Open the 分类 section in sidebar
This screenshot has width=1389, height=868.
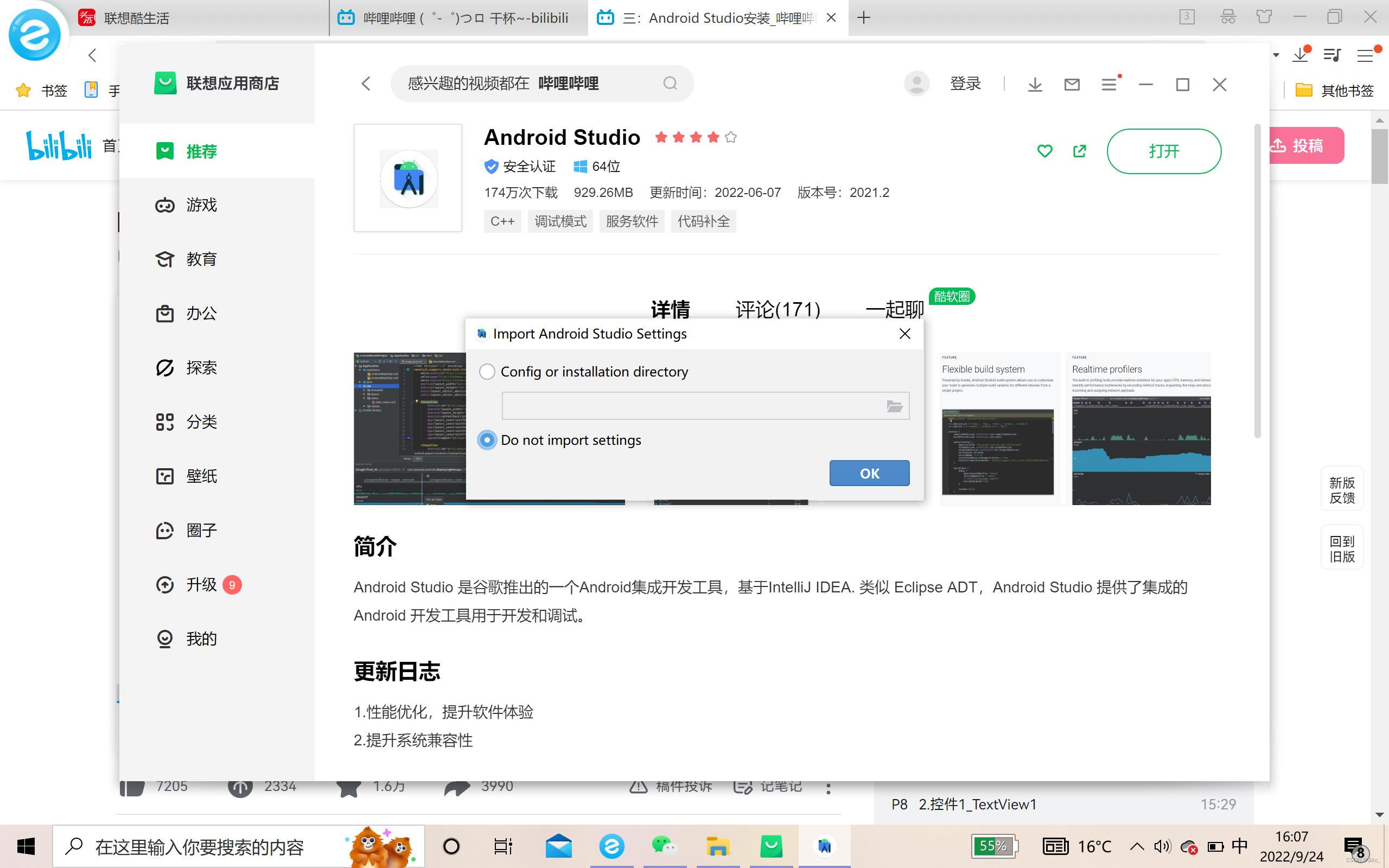tap(217, 422)
